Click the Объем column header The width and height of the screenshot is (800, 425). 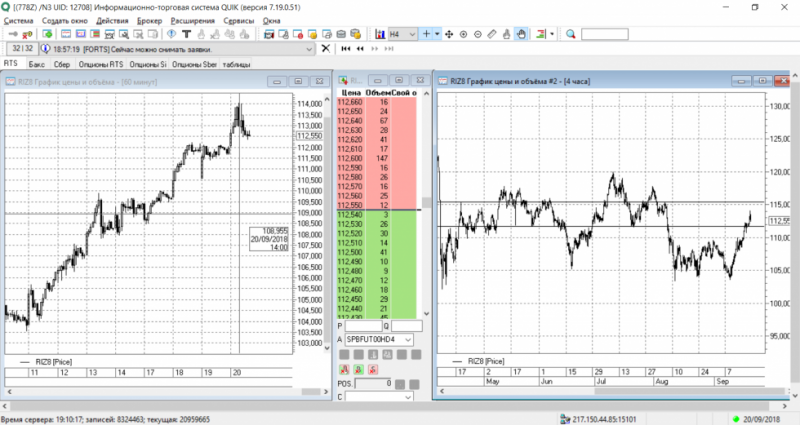(378, 93)
